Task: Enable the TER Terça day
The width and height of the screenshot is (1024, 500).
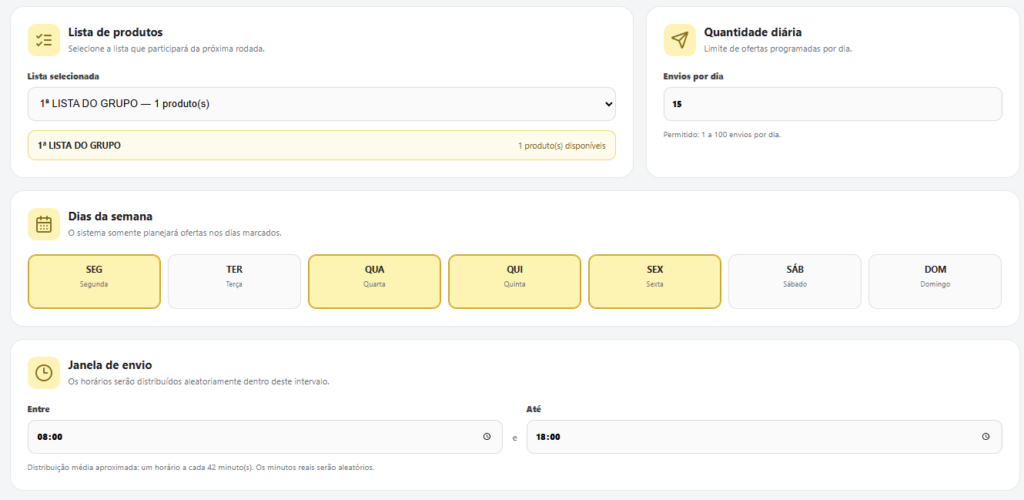Action: pos(234,281)
